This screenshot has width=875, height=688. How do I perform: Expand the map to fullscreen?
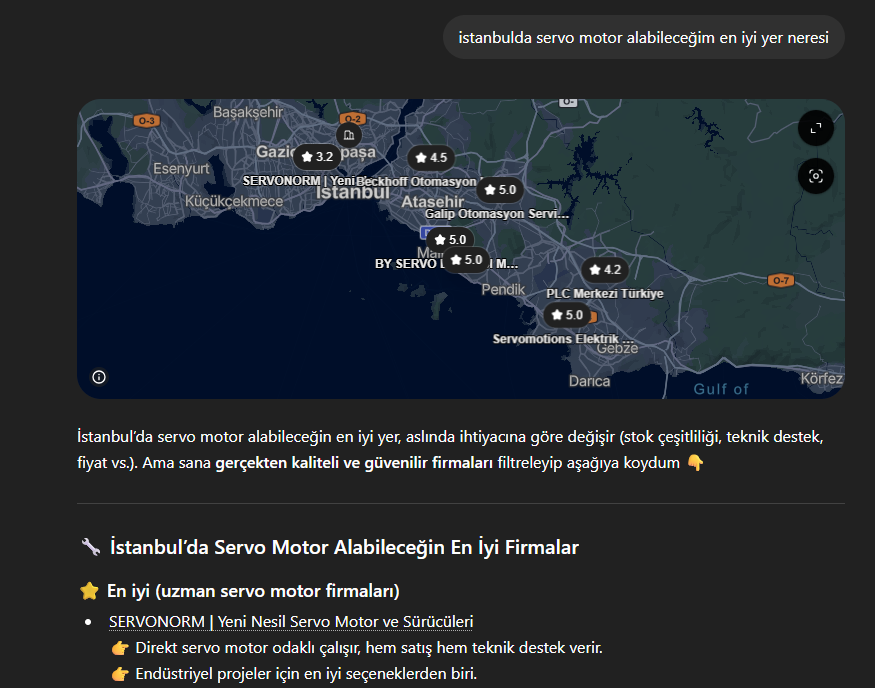tap(815, 128)
